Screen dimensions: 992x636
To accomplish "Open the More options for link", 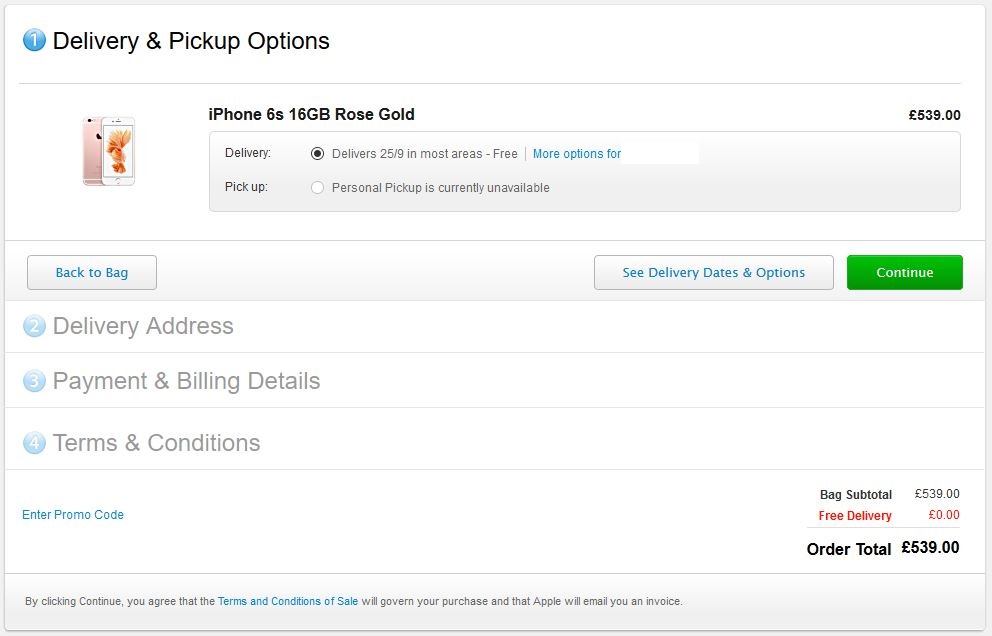I will [x=577, y=154].
